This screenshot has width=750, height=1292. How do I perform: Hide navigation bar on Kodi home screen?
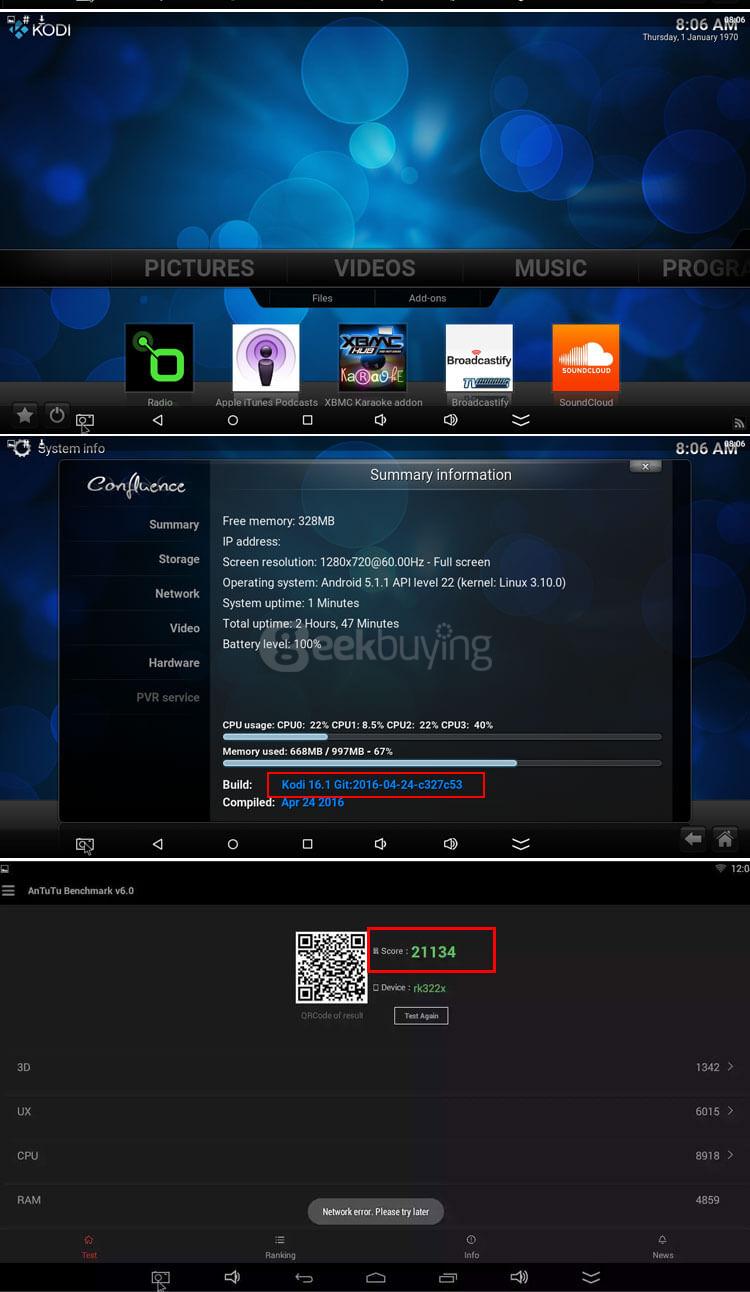(x=521, y=421)
